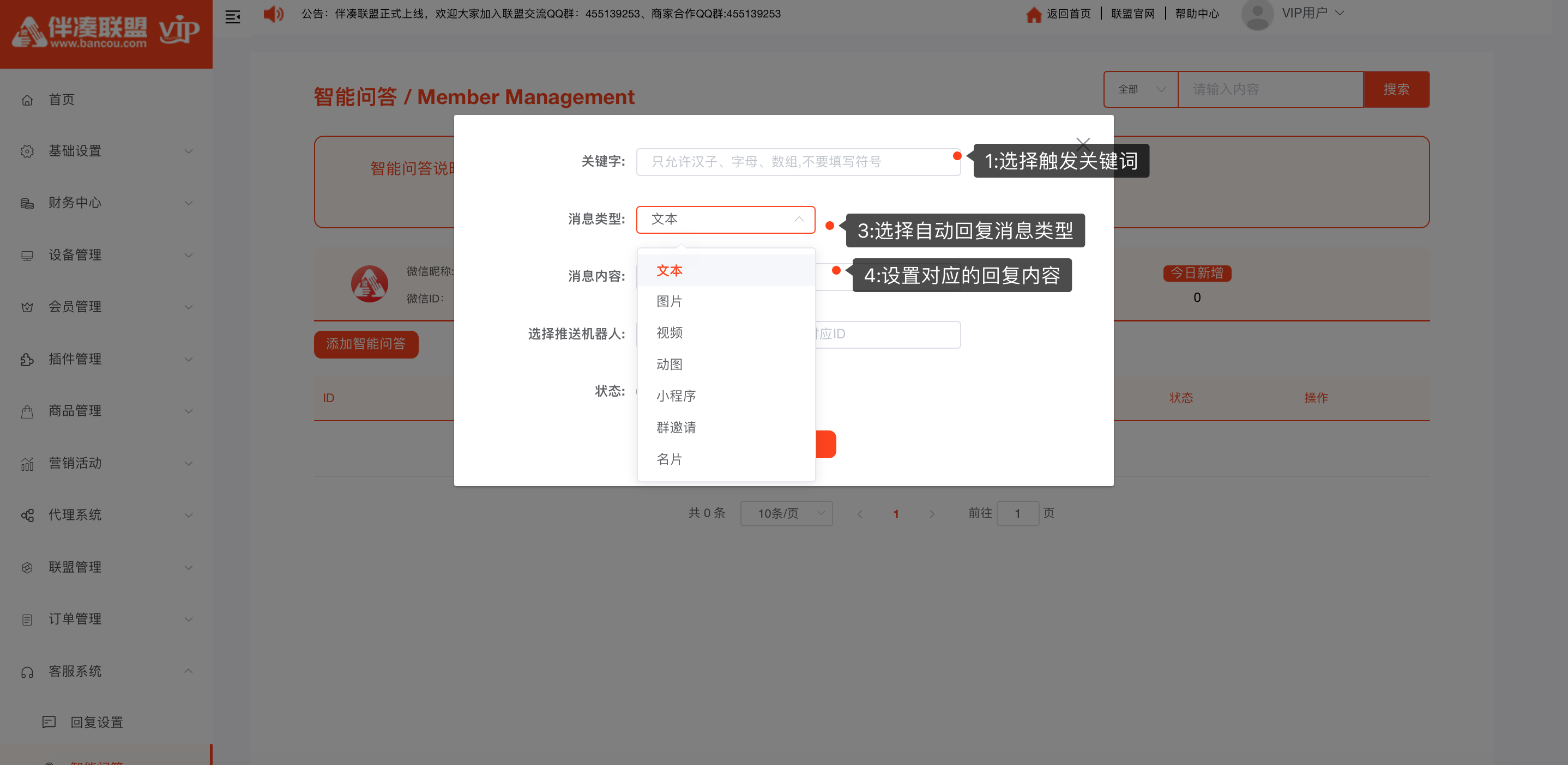The image size is (1568, 765).
Task: Click the 状态 column header
Action: 1181,398
